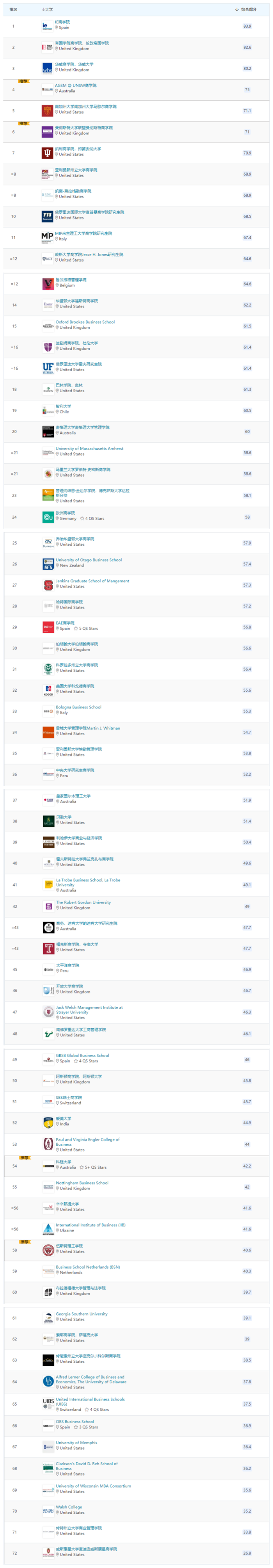Sort by 大学 column header
The image size is (273, 1568).
[47, 9]
